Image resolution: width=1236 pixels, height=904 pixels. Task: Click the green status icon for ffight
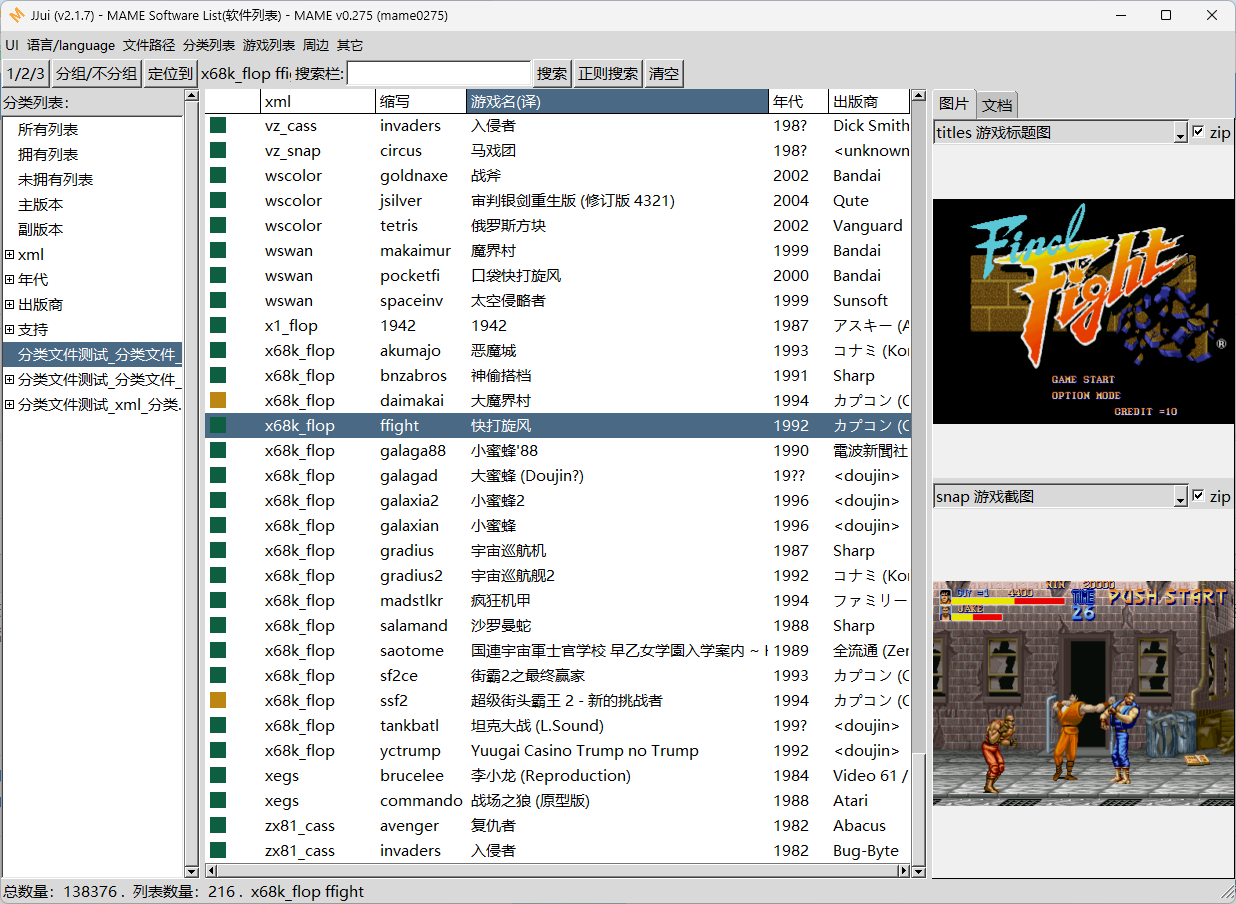point(217,425)
